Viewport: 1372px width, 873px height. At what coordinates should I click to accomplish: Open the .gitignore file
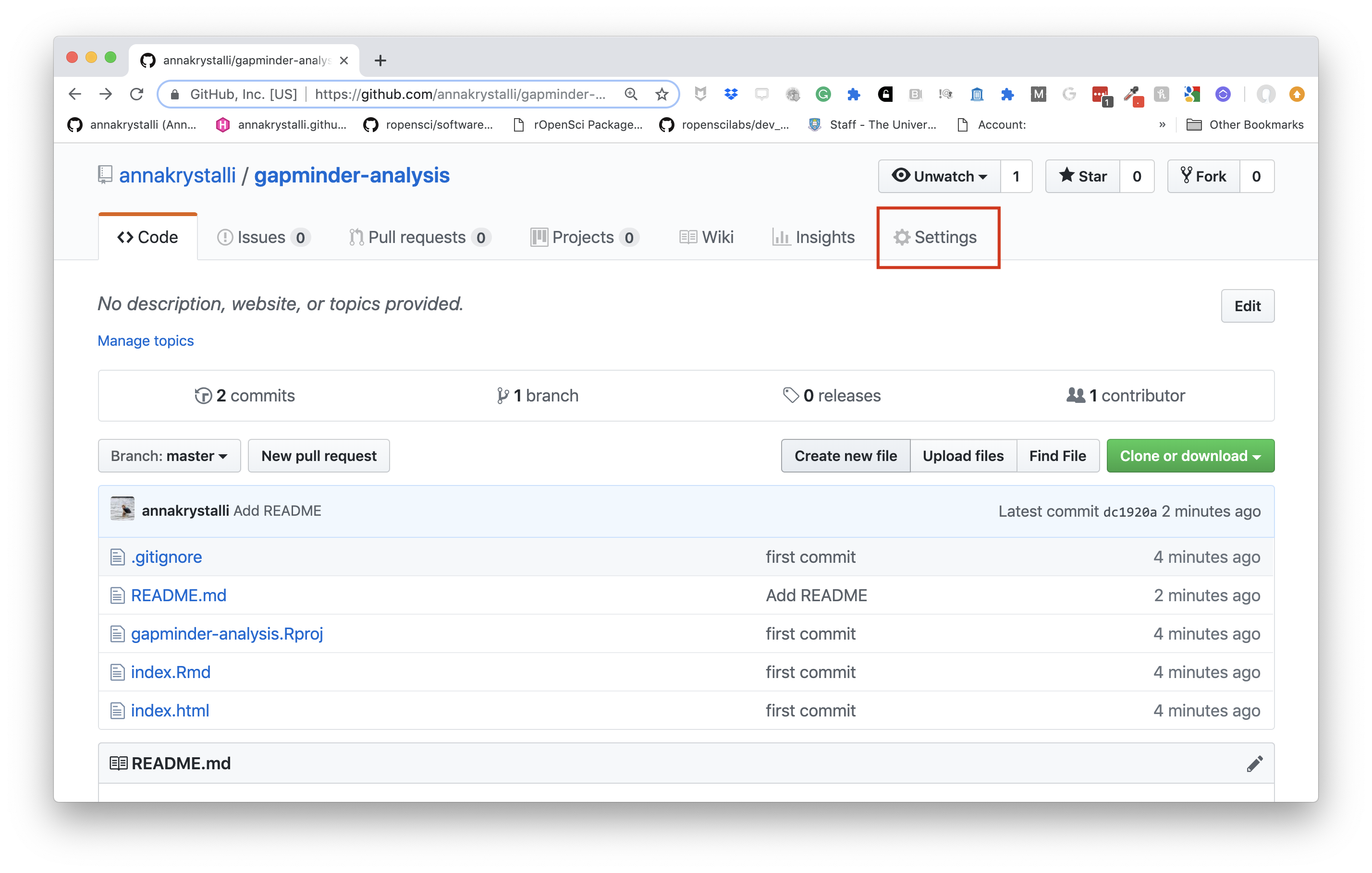point(166,557)
